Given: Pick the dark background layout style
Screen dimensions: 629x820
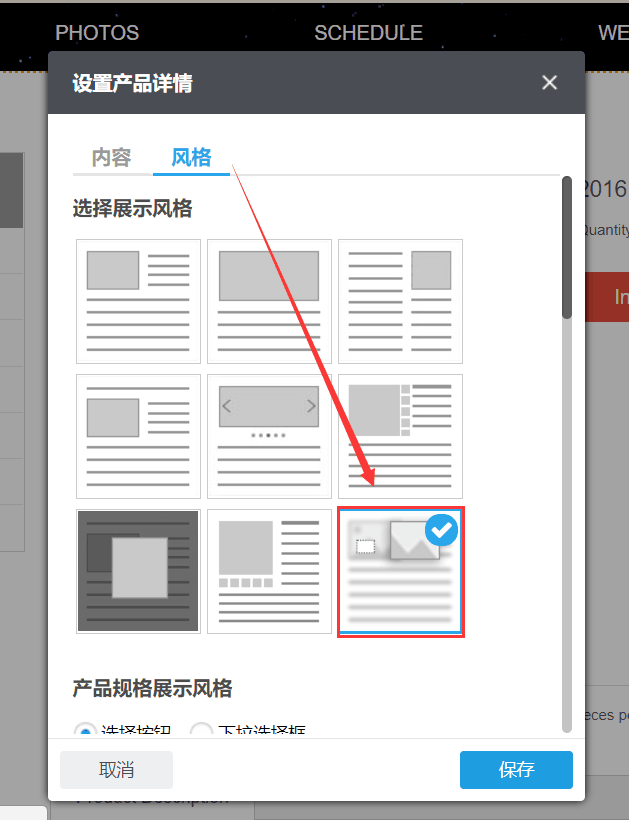Looking at the screenshot, I should click(139, 571).
